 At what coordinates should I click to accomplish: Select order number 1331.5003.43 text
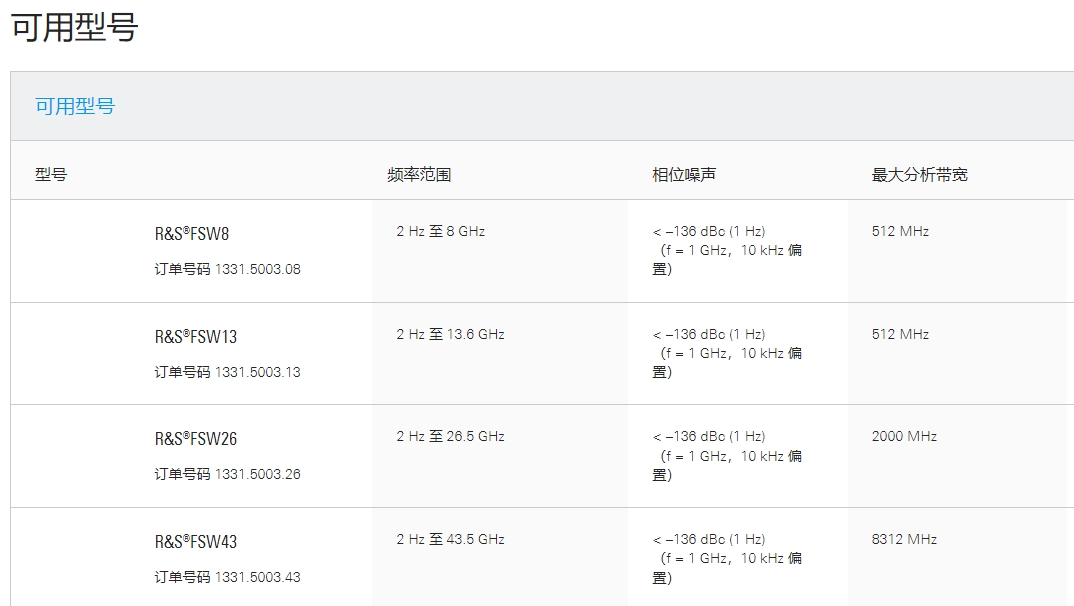258,577
